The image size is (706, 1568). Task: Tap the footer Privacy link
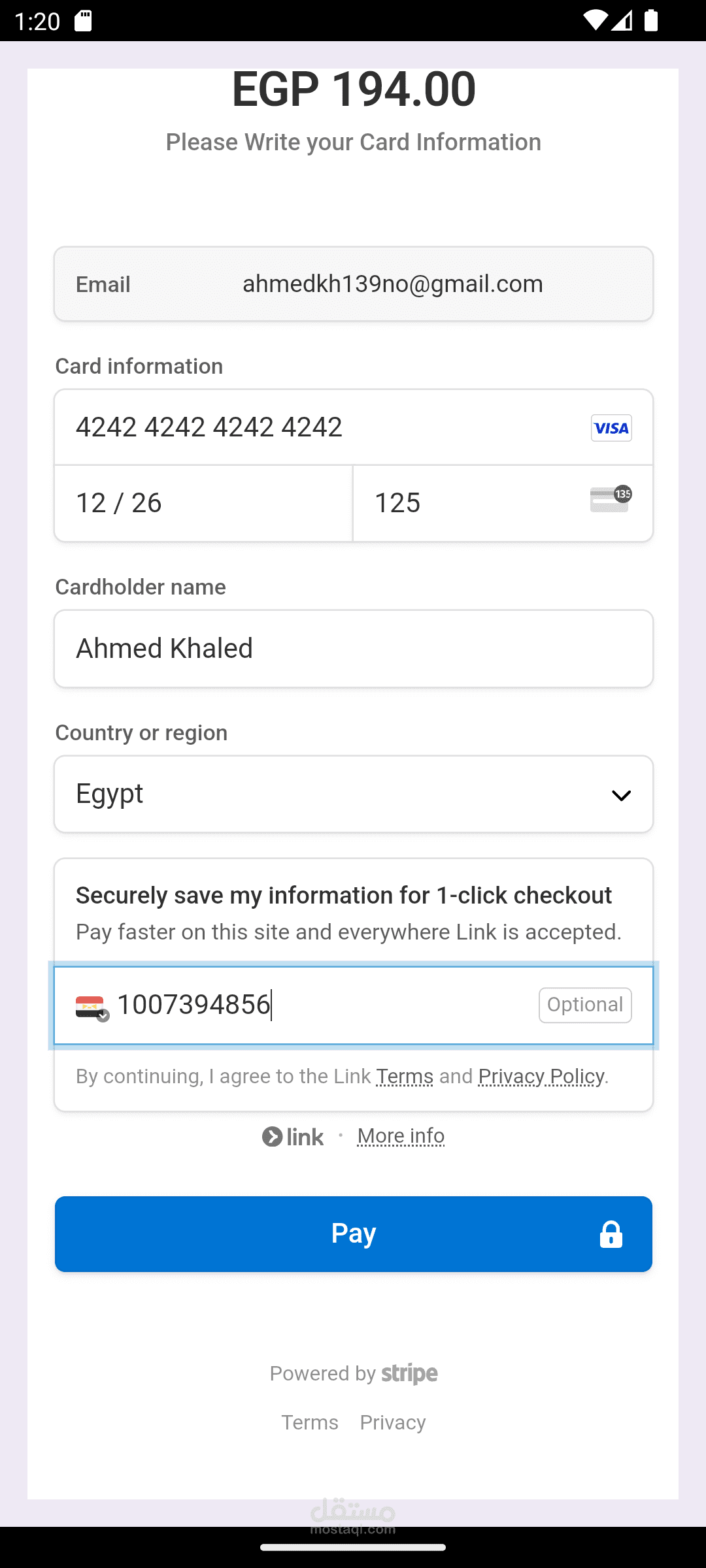point(393,1422)
